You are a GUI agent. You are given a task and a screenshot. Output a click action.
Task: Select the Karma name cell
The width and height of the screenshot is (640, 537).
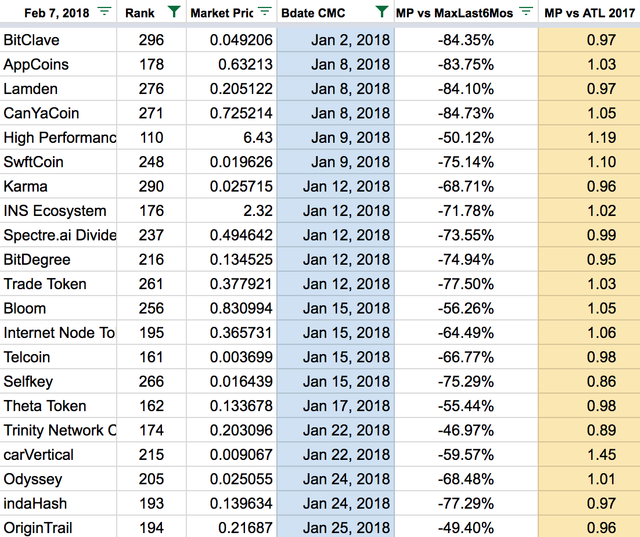(x=58, y=186)
